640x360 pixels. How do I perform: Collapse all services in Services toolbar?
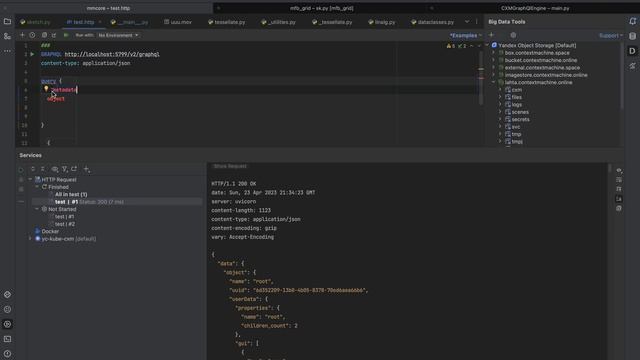pyautogui.click(x=43, y=169)
